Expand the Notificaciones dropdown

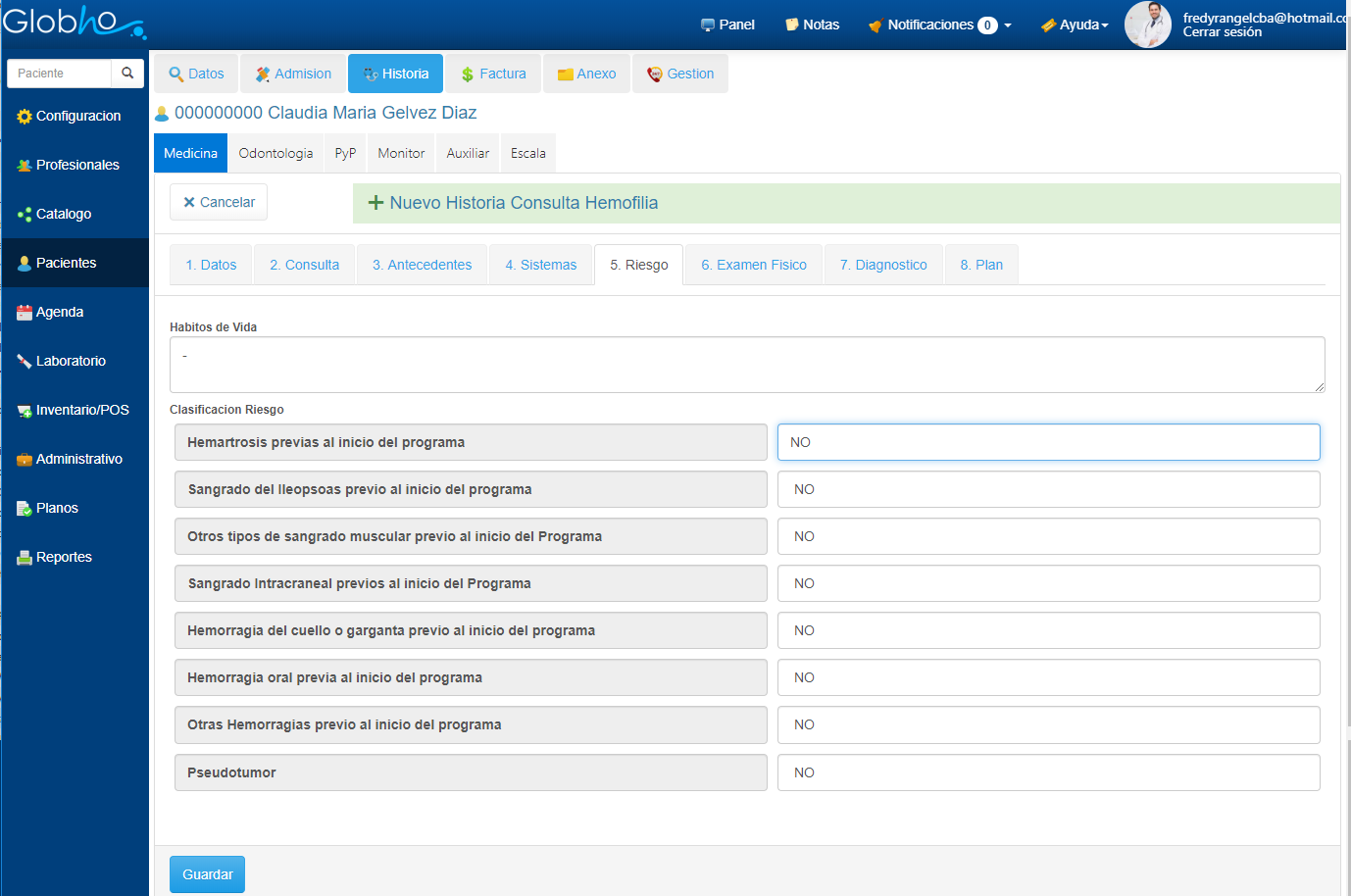pyautogui.click(x=939, y=25)
